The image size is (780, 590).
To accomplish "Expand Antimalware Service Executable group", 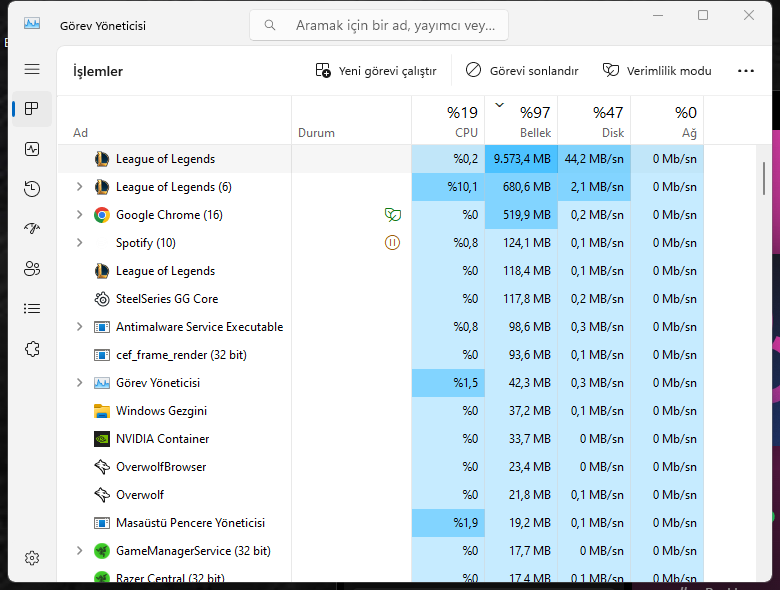I will 80,326.
